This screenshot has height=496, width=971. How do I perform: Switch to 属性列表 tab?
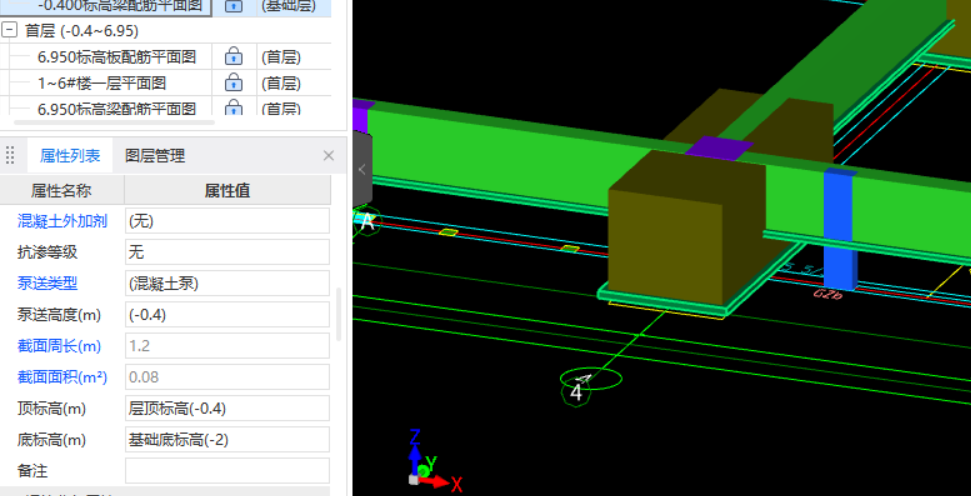coord(70,155)
